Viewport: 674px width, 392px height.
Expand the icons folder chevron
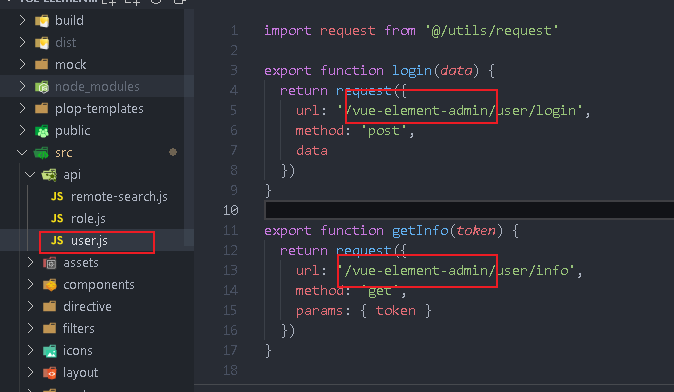point(31,350)
